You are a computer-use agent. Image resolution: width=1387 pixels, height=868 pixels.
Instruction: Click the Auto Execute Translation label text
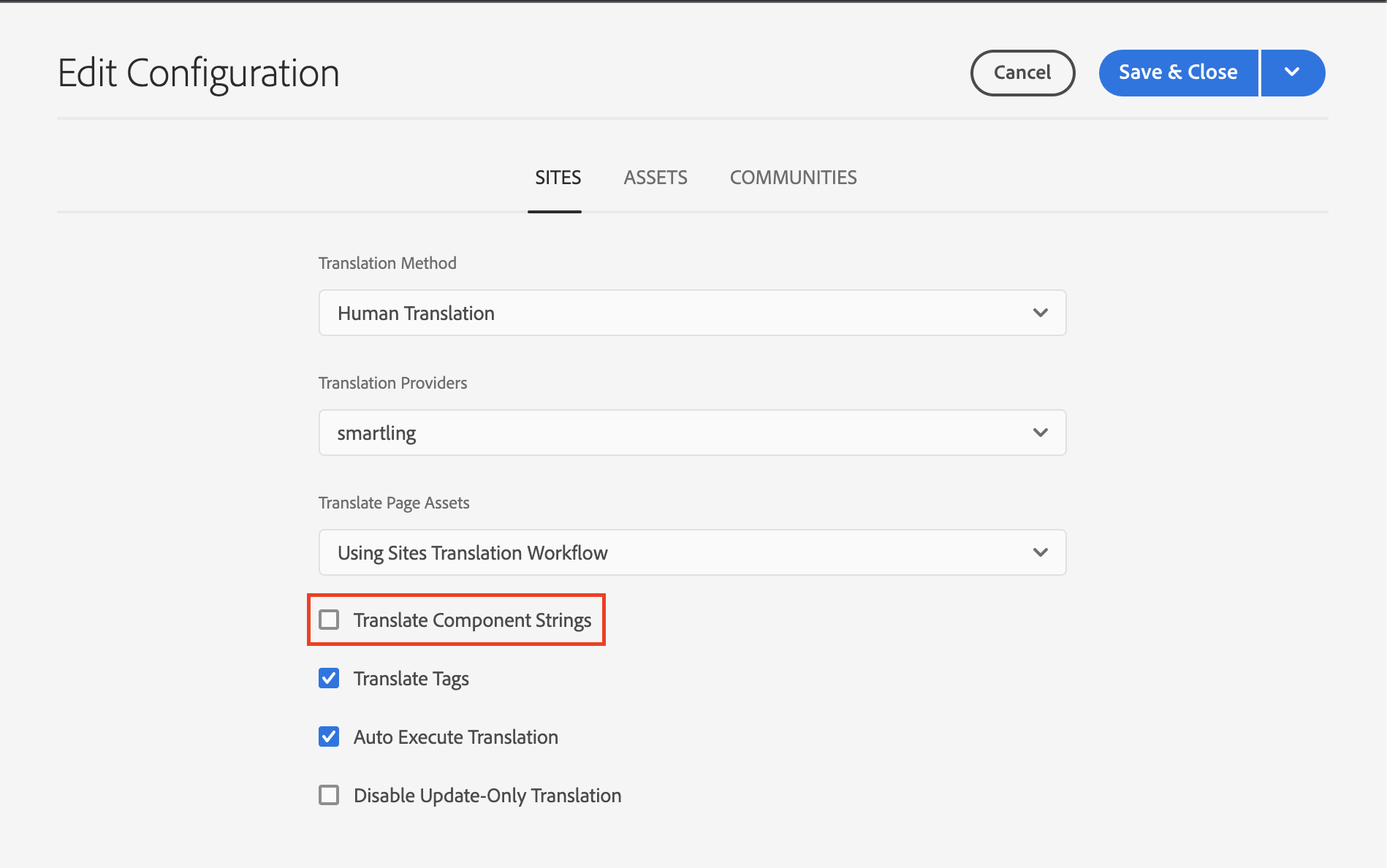455,737
